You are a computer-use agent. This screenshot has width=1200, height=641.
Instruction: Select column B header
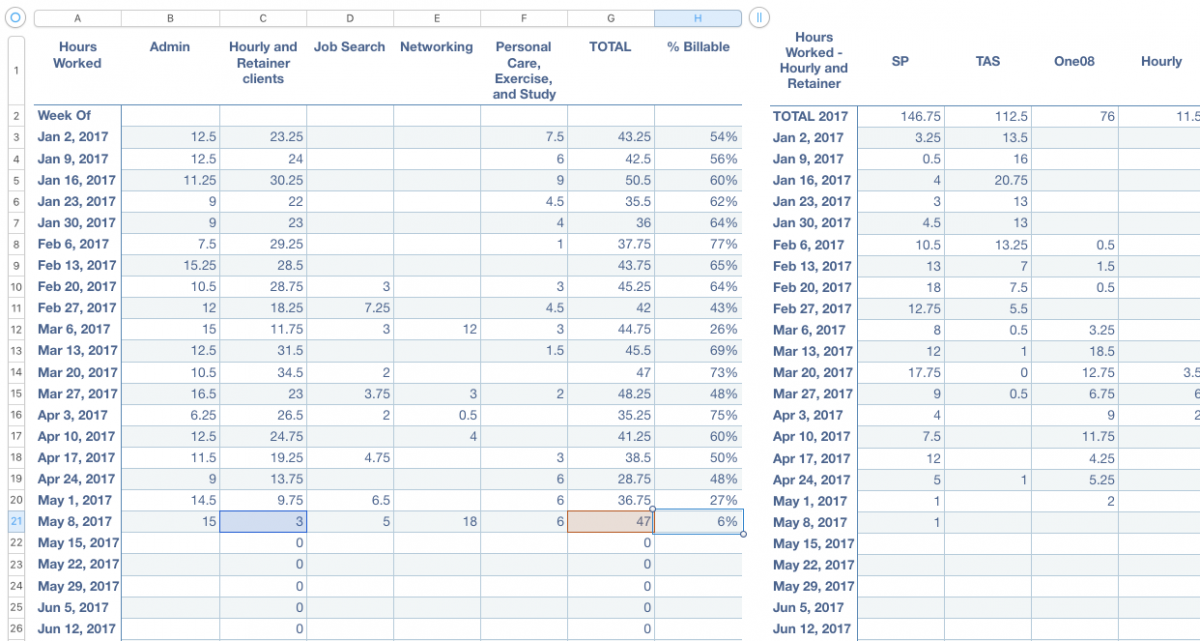170,18
